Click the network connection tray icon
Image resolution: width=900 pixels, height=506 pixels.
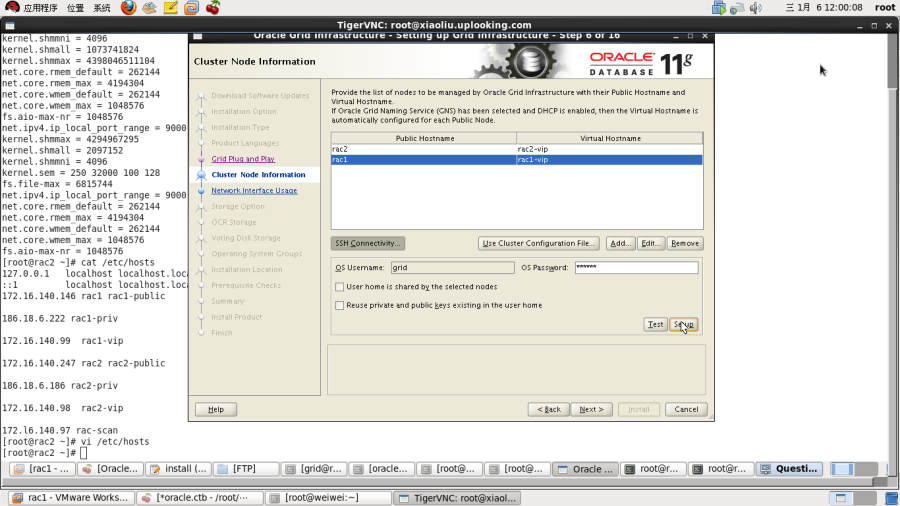737,7
